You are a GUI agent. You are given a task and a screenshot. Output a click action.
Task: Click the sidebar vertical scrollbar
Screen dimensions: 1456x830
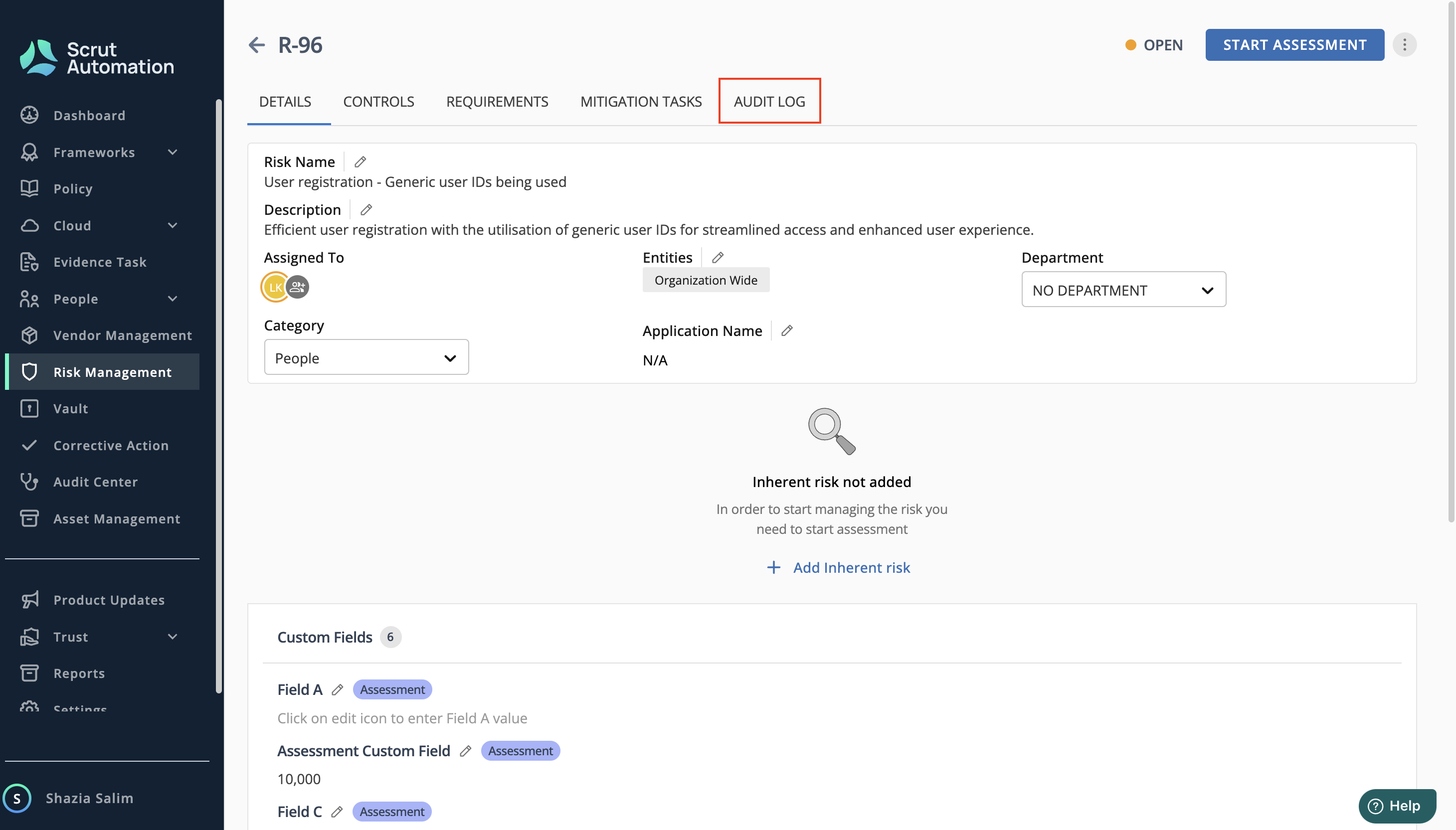click(219, 396)
